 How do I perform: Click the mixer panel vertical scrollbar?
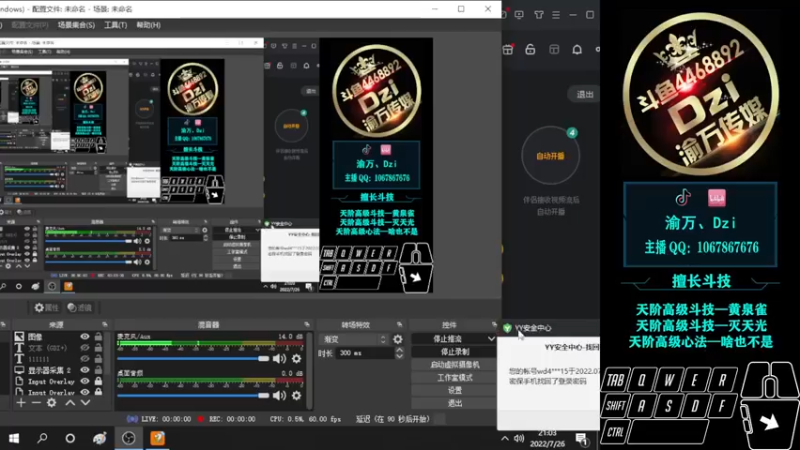[309, 369]
